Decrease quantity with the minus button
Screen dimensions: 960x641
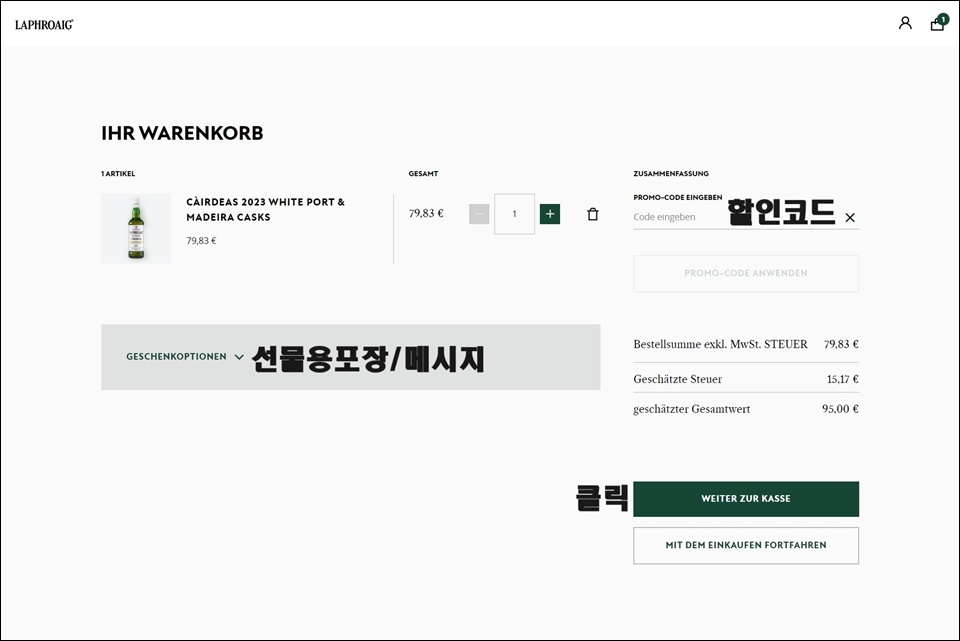[479, 214]
